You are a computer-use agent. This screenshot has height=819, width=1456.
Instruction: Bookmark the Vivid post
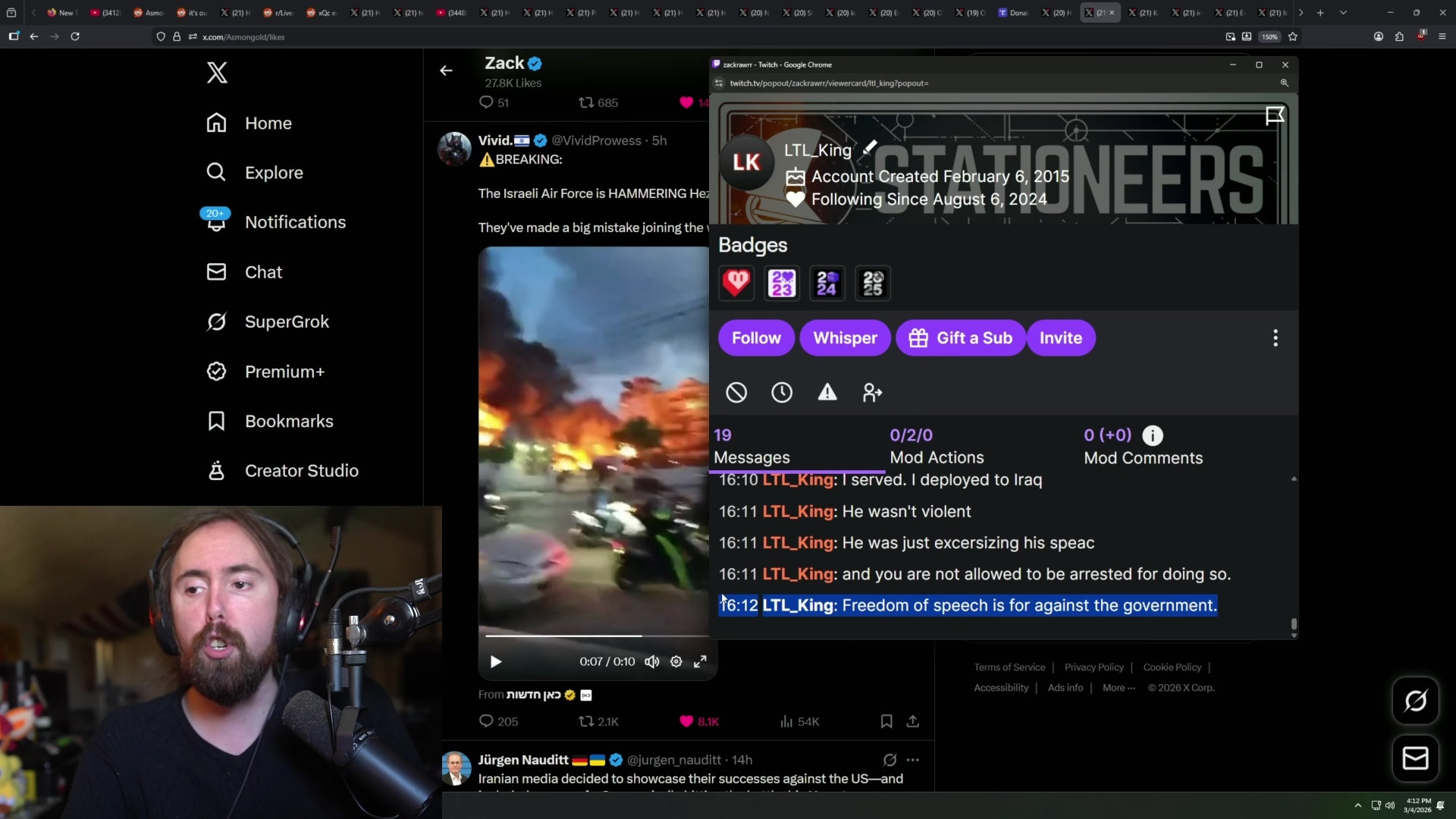(886, 721)
